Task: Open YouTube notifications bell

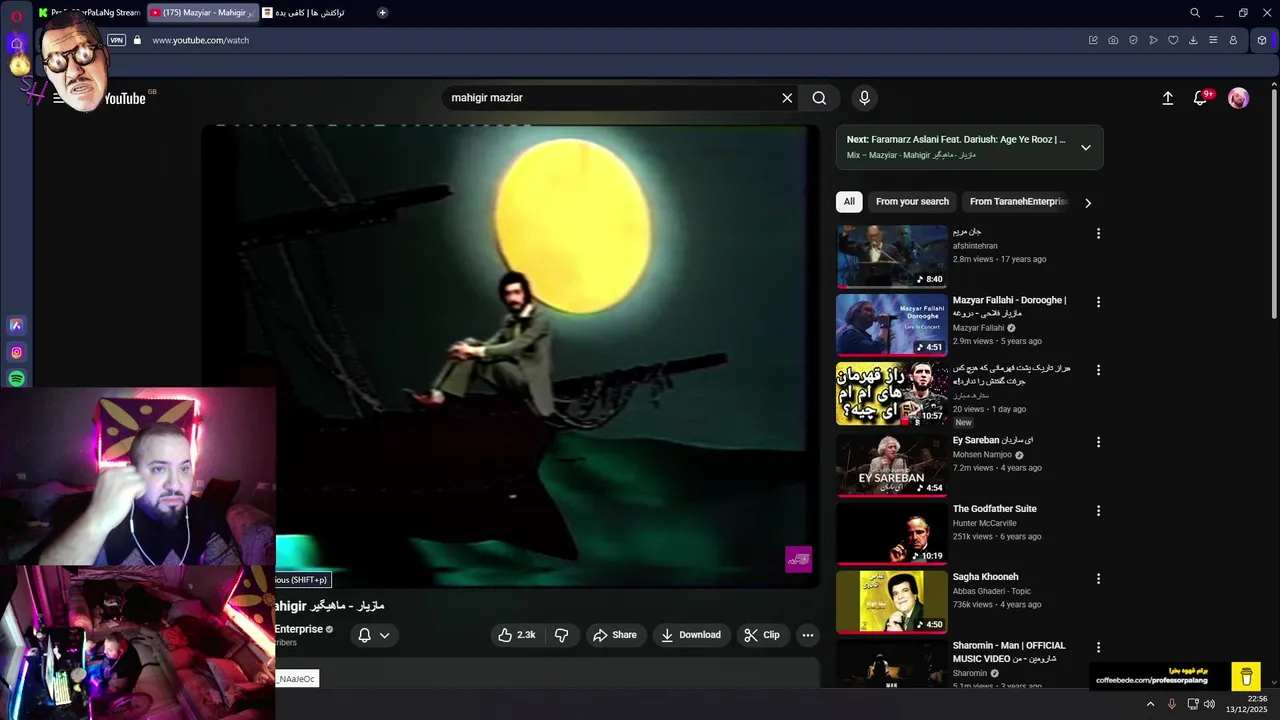Action: coord(1201,98)
